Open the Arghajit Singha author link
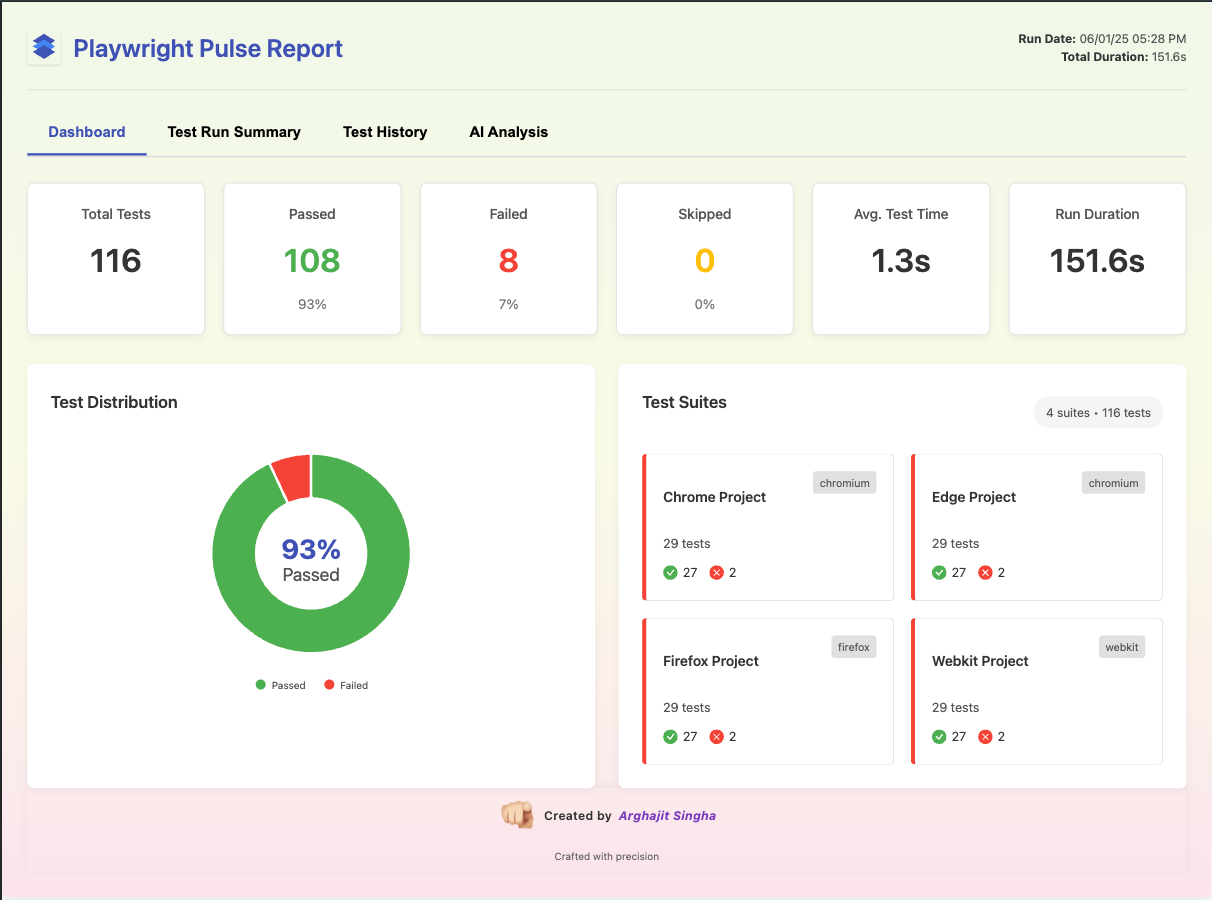This screenshot has width=1212, height=900. point(667,816)
